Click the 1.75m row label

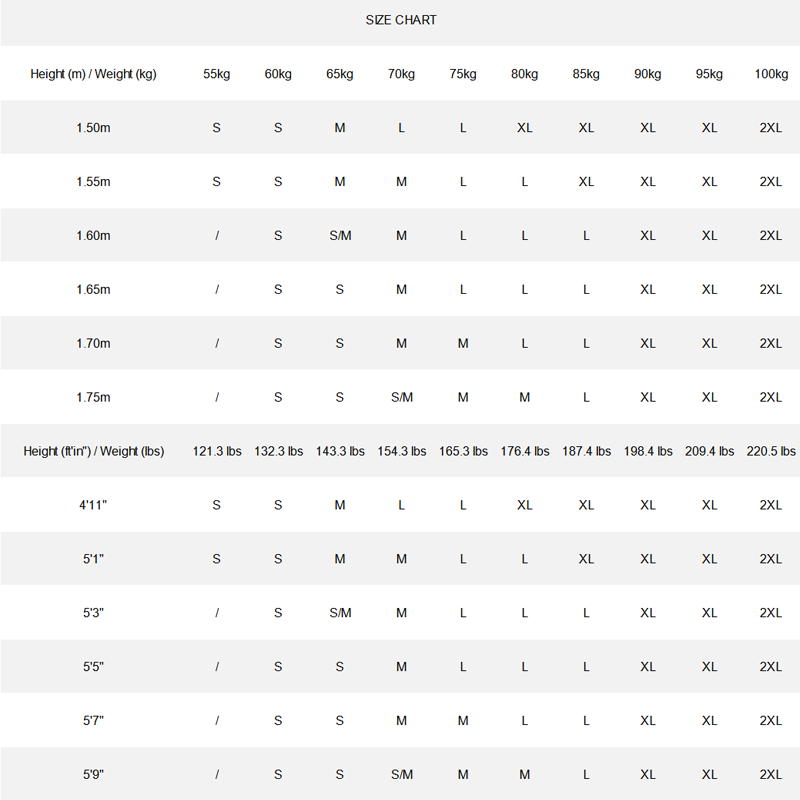point(93,397)
